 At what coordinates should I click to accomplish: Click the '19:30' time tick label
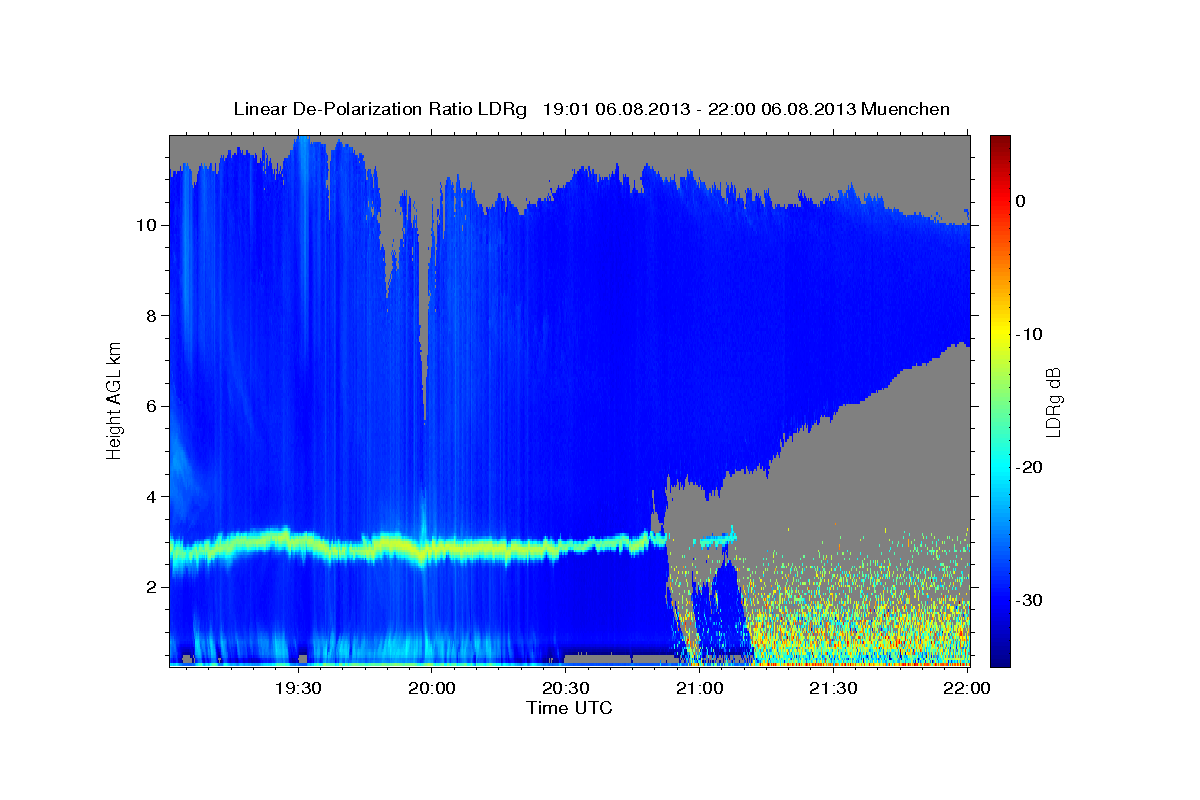coord(298,688)
